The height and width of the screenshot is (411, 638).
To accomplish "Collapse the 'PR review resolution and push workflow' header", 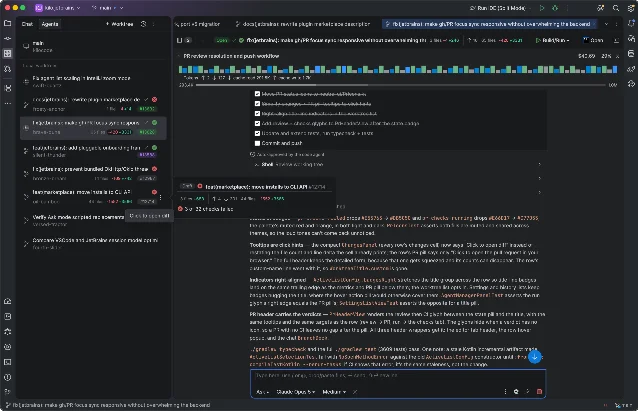I will pyautogui.click(x=178, y=56).
